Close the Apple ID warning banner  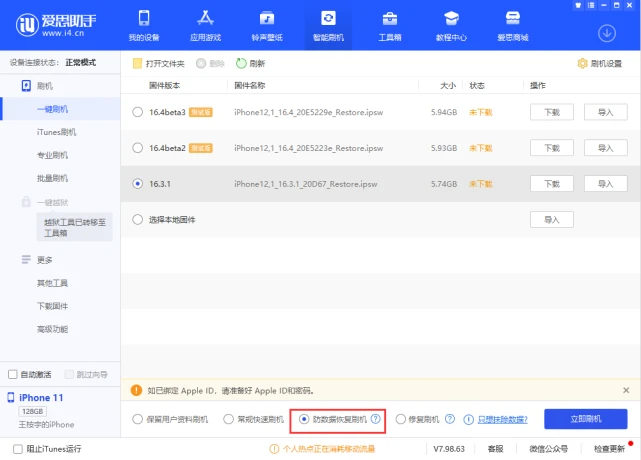tap(626, 390)
